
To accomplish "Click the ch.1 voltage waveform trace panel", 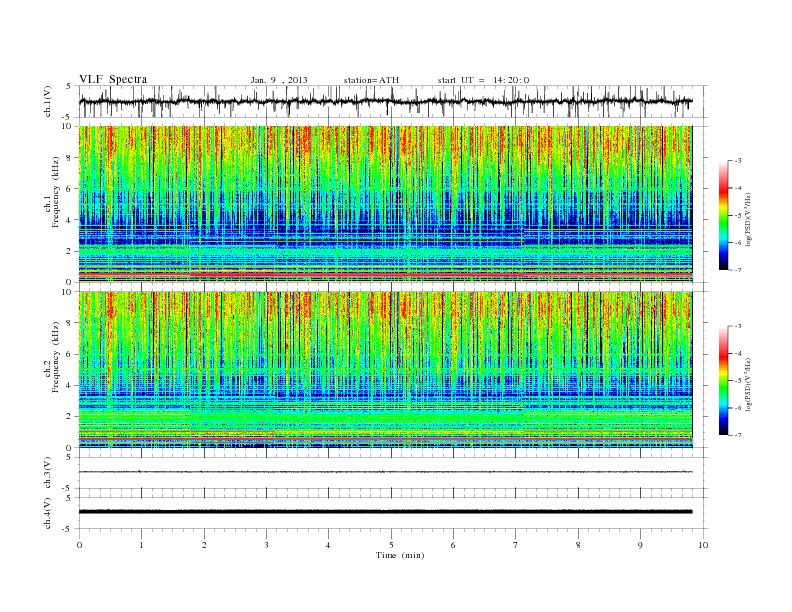I will point(393,101).
